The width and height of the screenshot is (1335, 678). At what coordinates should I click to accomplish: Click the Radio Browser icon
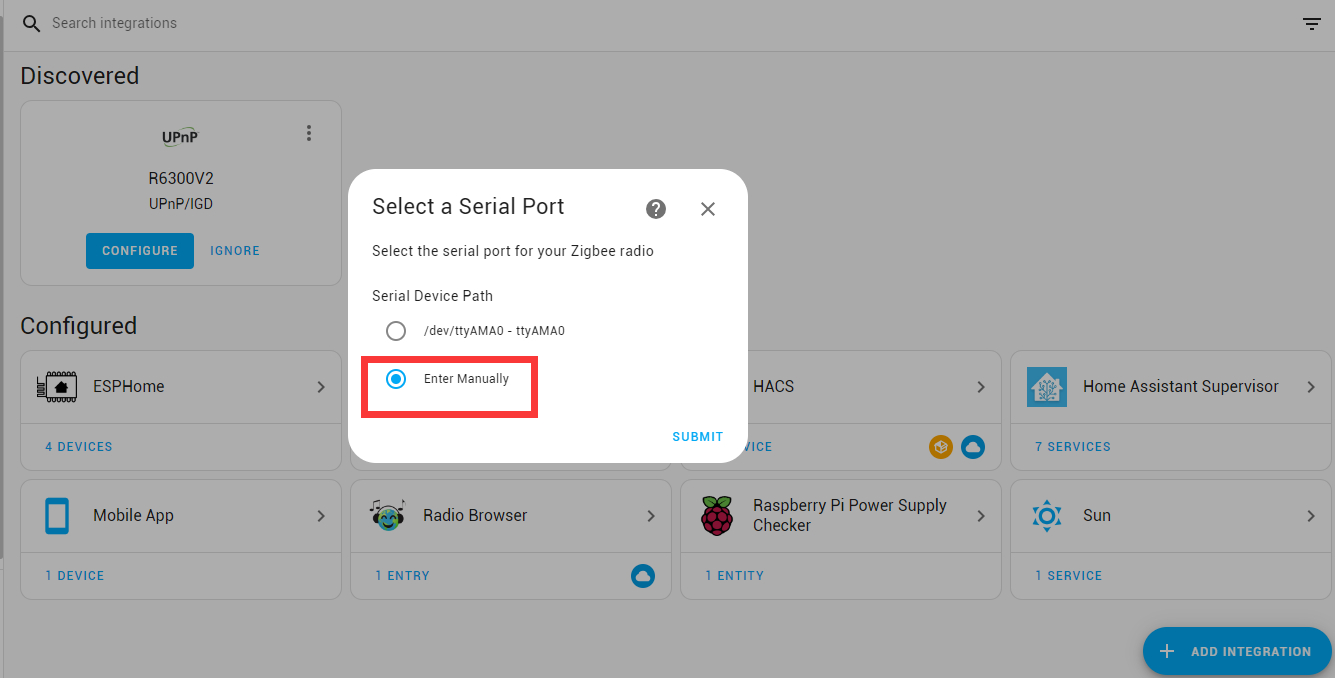coord(387,516)
